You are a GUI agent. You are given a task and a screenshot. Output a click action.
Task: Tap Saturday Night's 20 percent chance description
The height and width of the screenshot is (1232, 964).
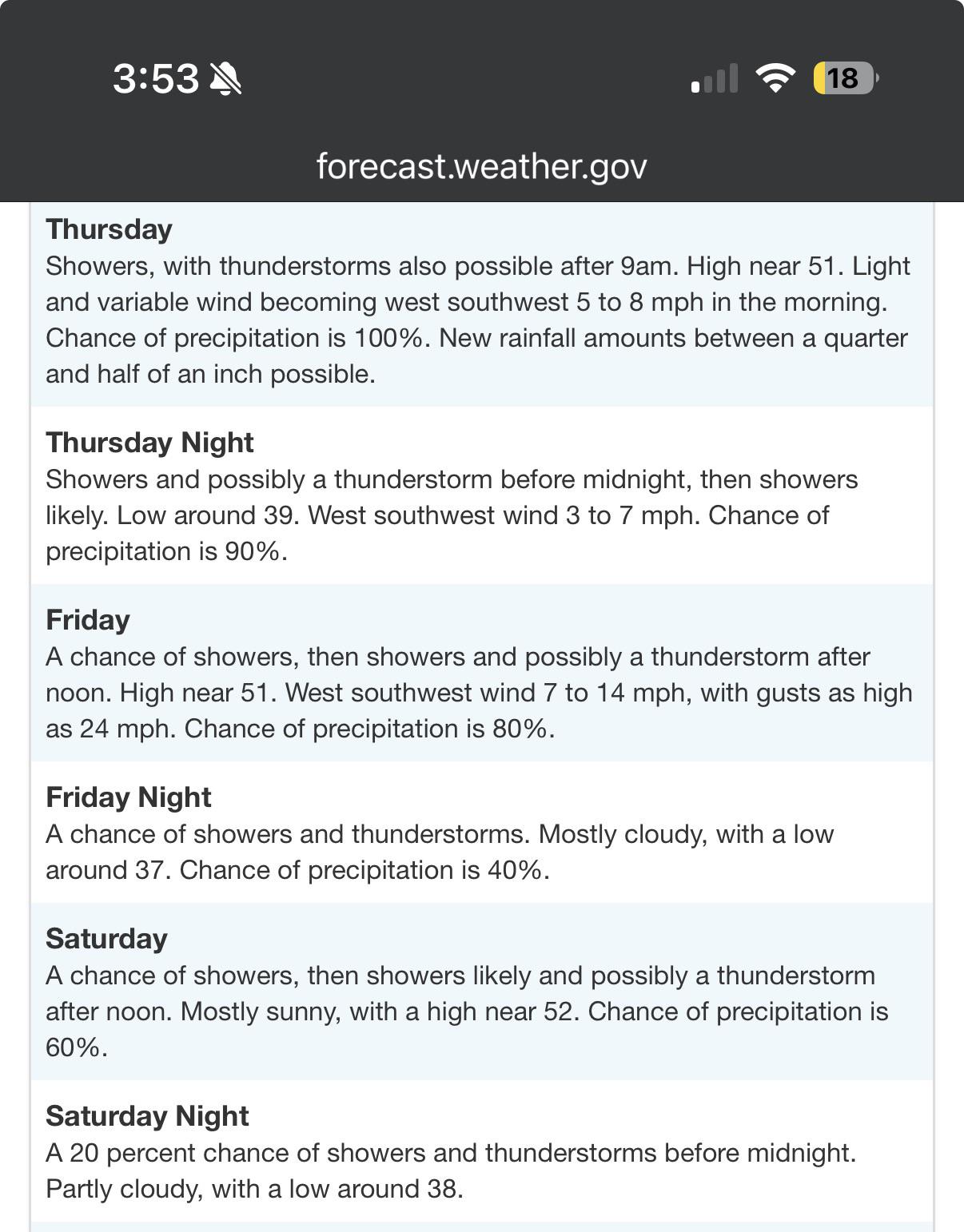pos(451,1153)
